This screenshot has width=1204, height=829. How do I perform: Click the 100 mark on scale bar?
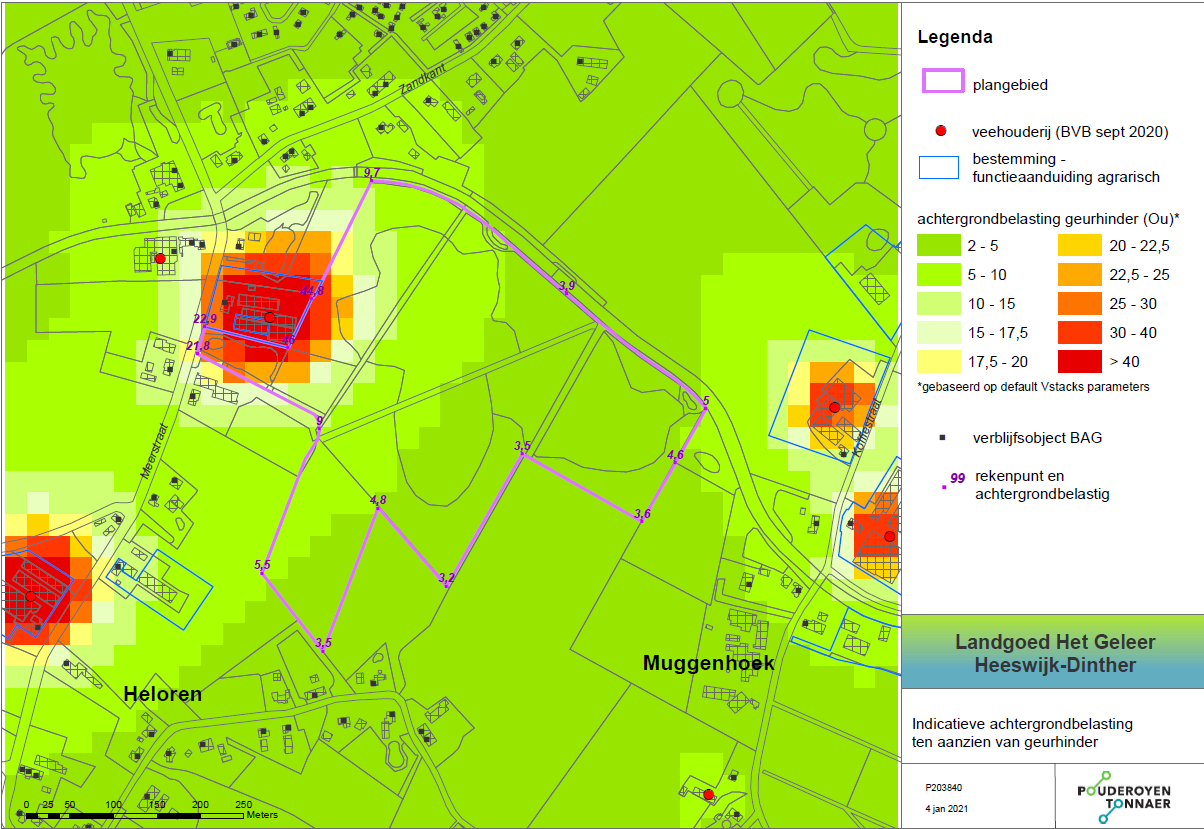[x=113, y=804]
